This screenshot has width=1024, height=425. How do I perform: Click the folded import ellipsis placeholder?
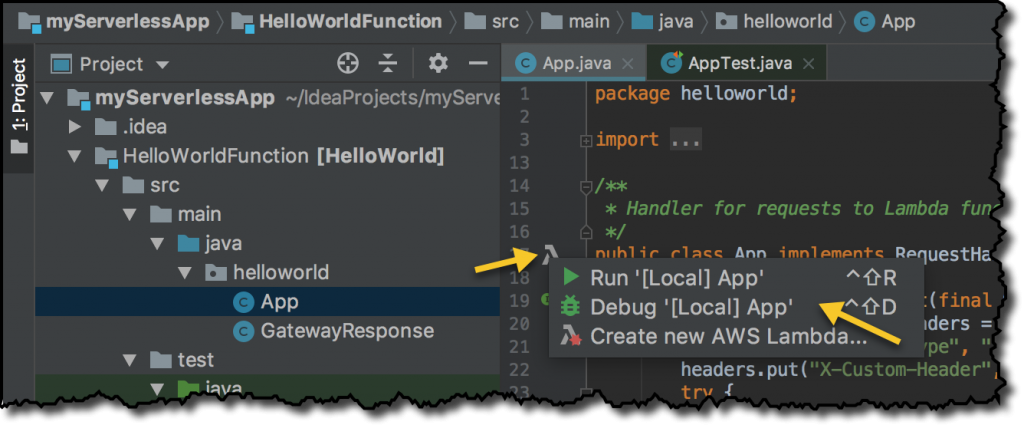coord(685,140)
